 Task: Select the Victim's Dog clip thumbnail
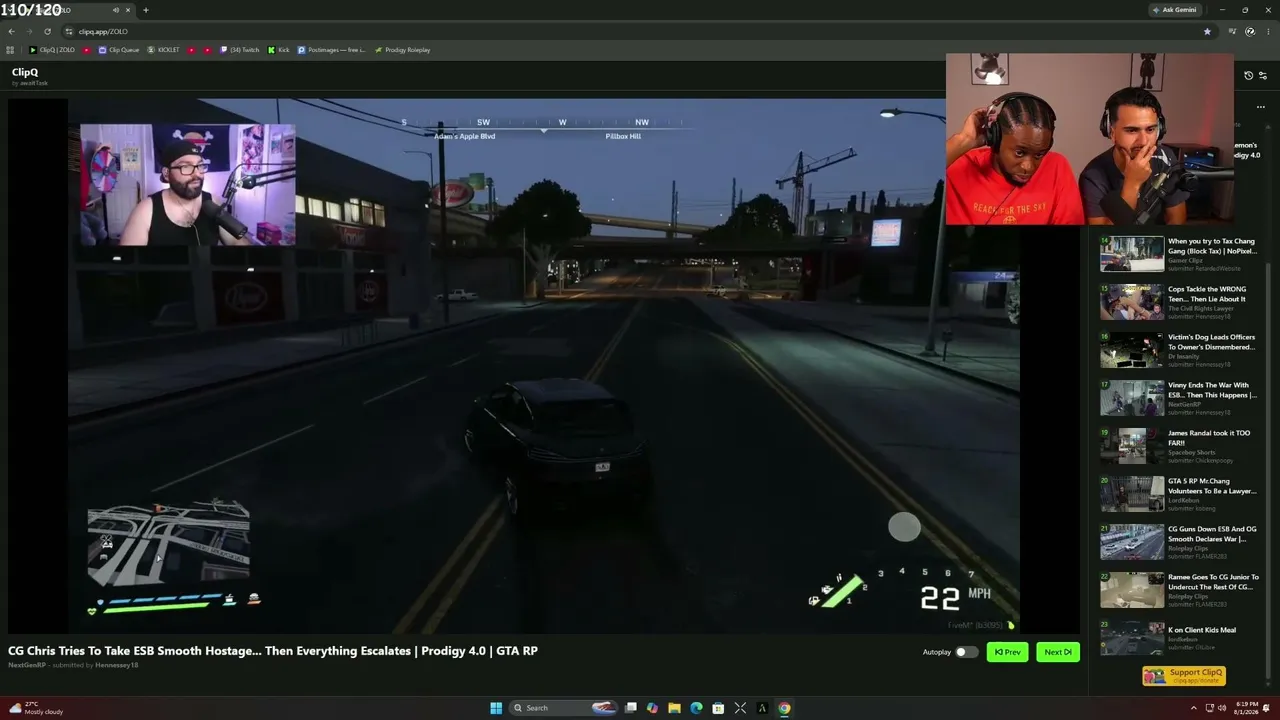[1132, 350]
